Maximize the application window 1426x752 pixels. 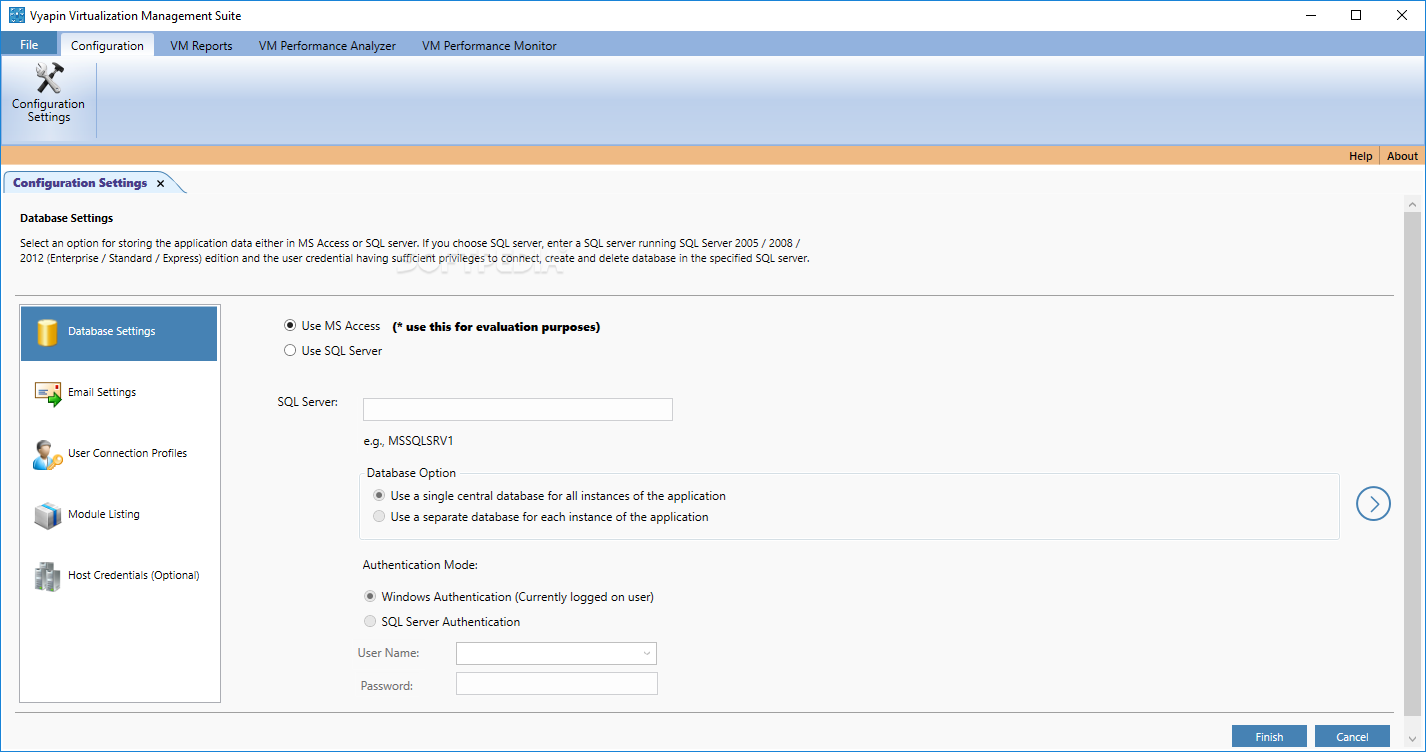click(x=1356, y=15)
